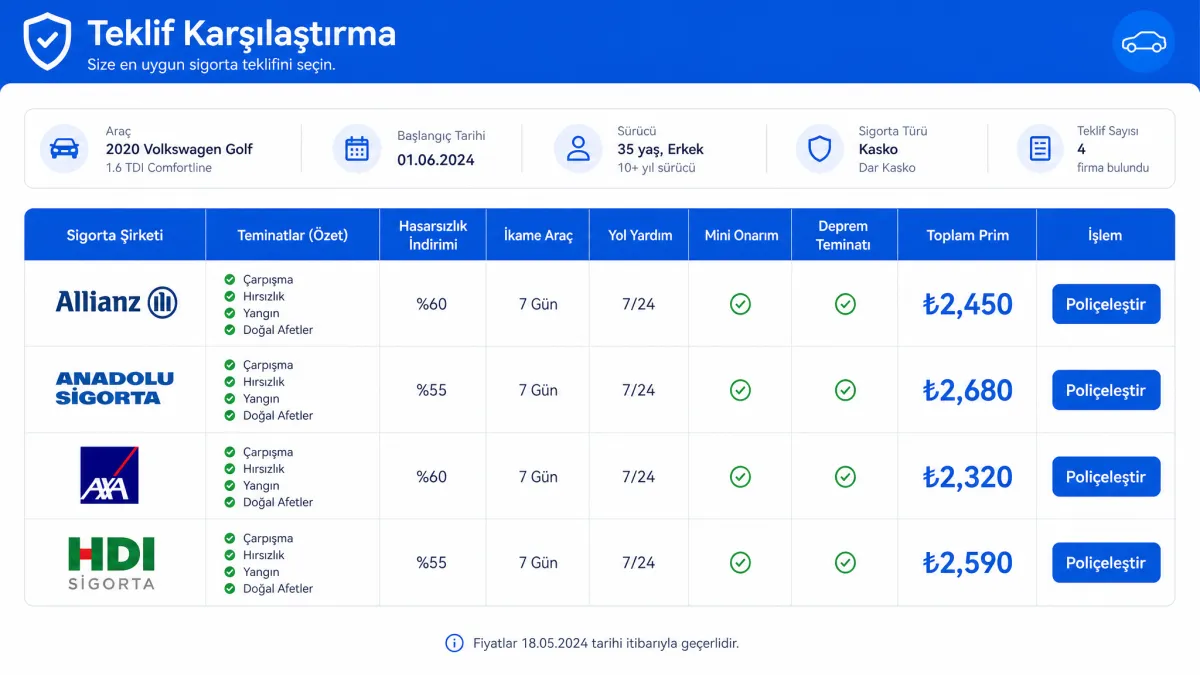Click the Sigorta Şirketi column header

click(x=115, y=235)
